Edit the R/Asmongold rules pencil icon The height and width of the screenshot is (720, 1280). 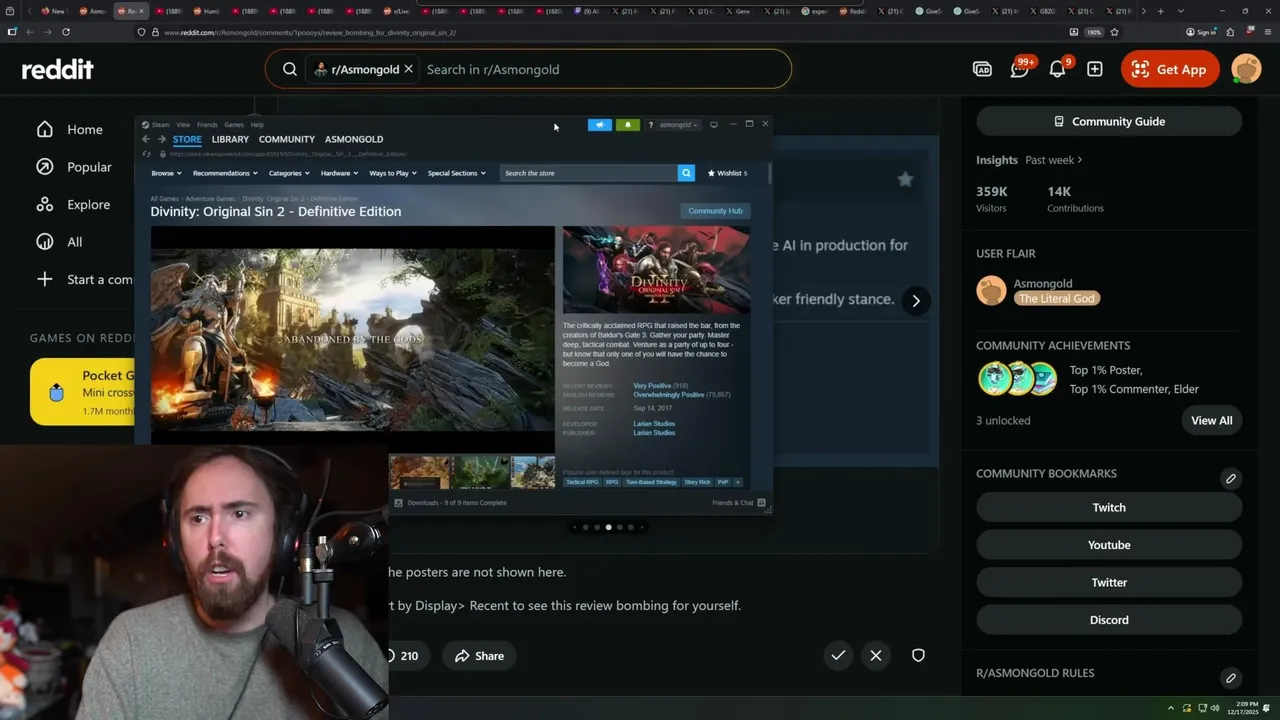pos(1231,677)
